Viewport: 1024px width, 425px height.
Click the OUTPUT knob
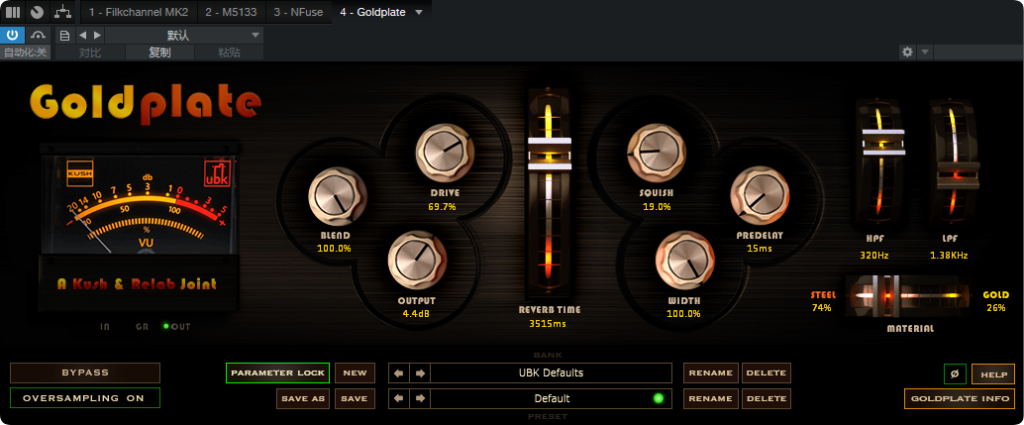(417, 261)
